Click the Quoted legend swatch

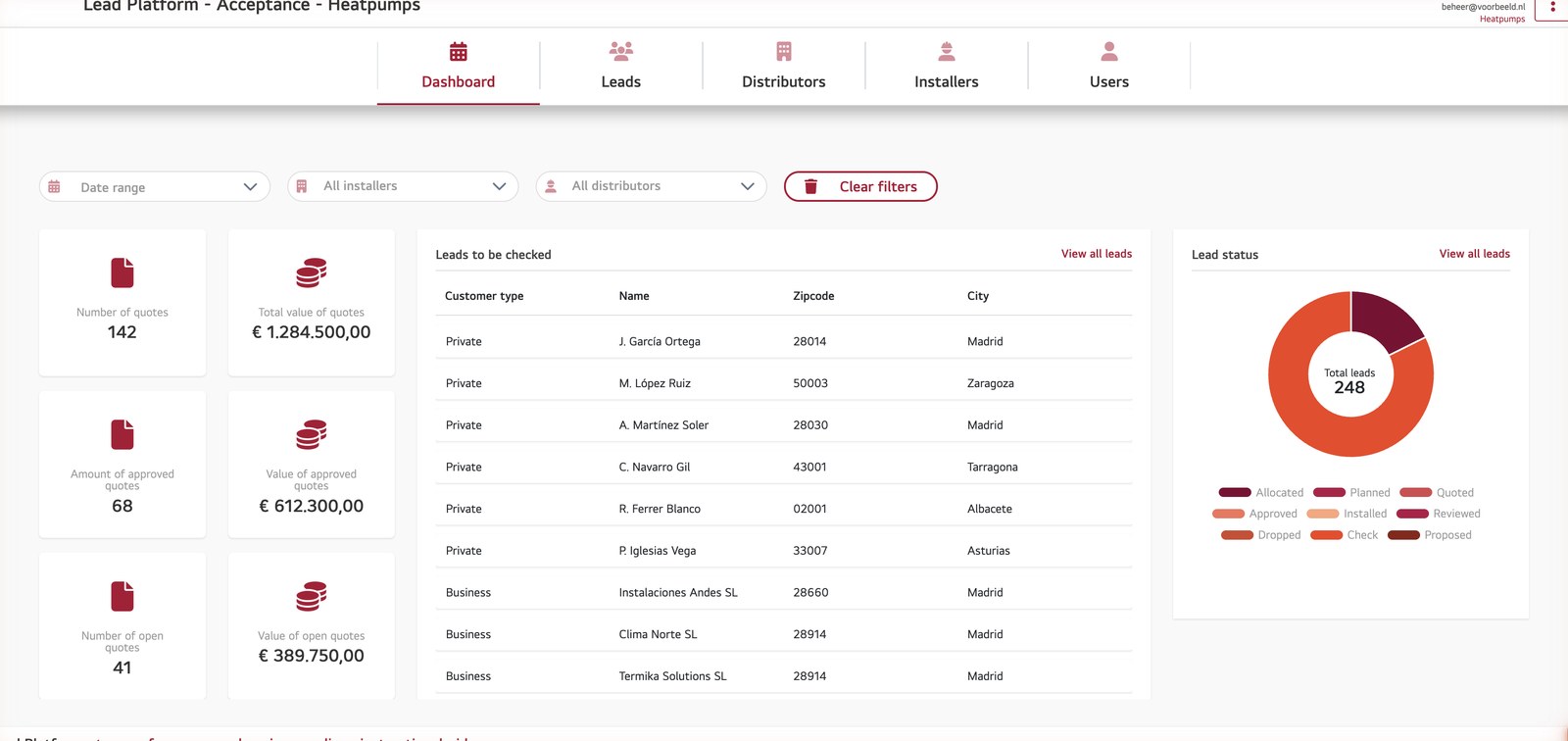click(1416, 492)
